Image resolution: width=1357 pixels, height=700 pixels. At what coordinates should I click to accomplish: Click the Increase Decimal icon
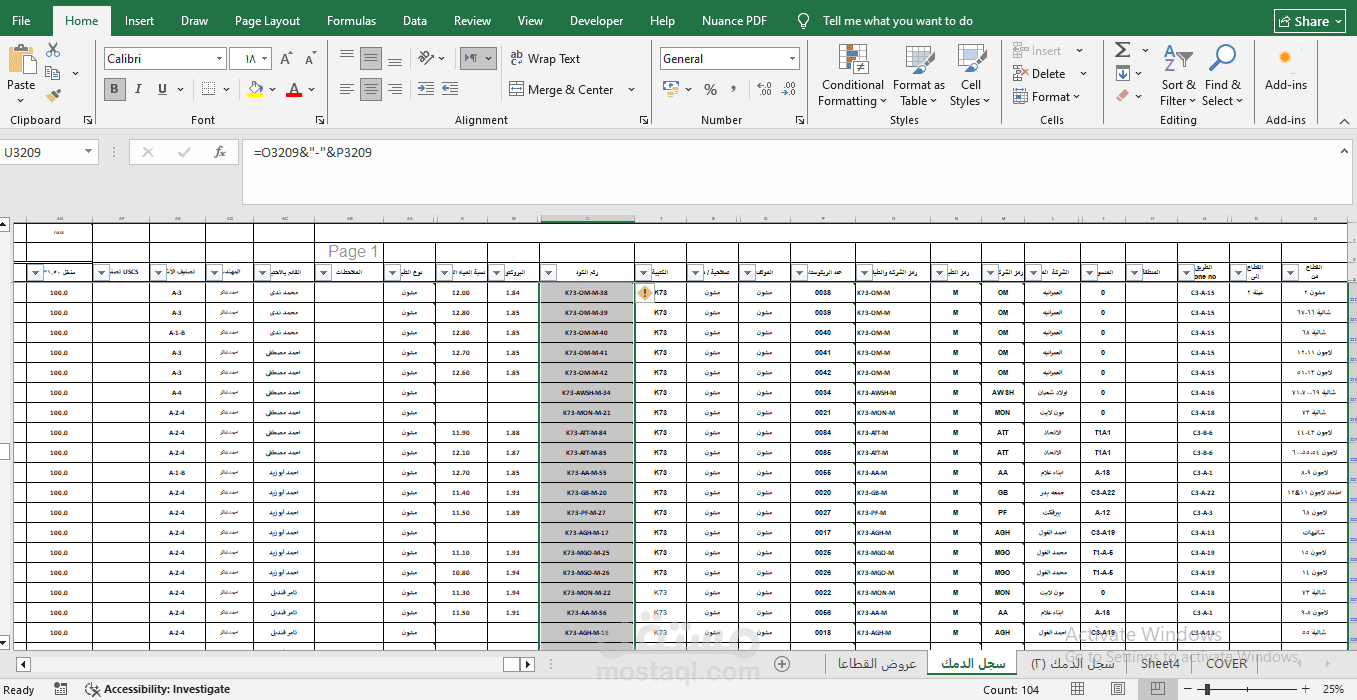click(x=765, y=90)
